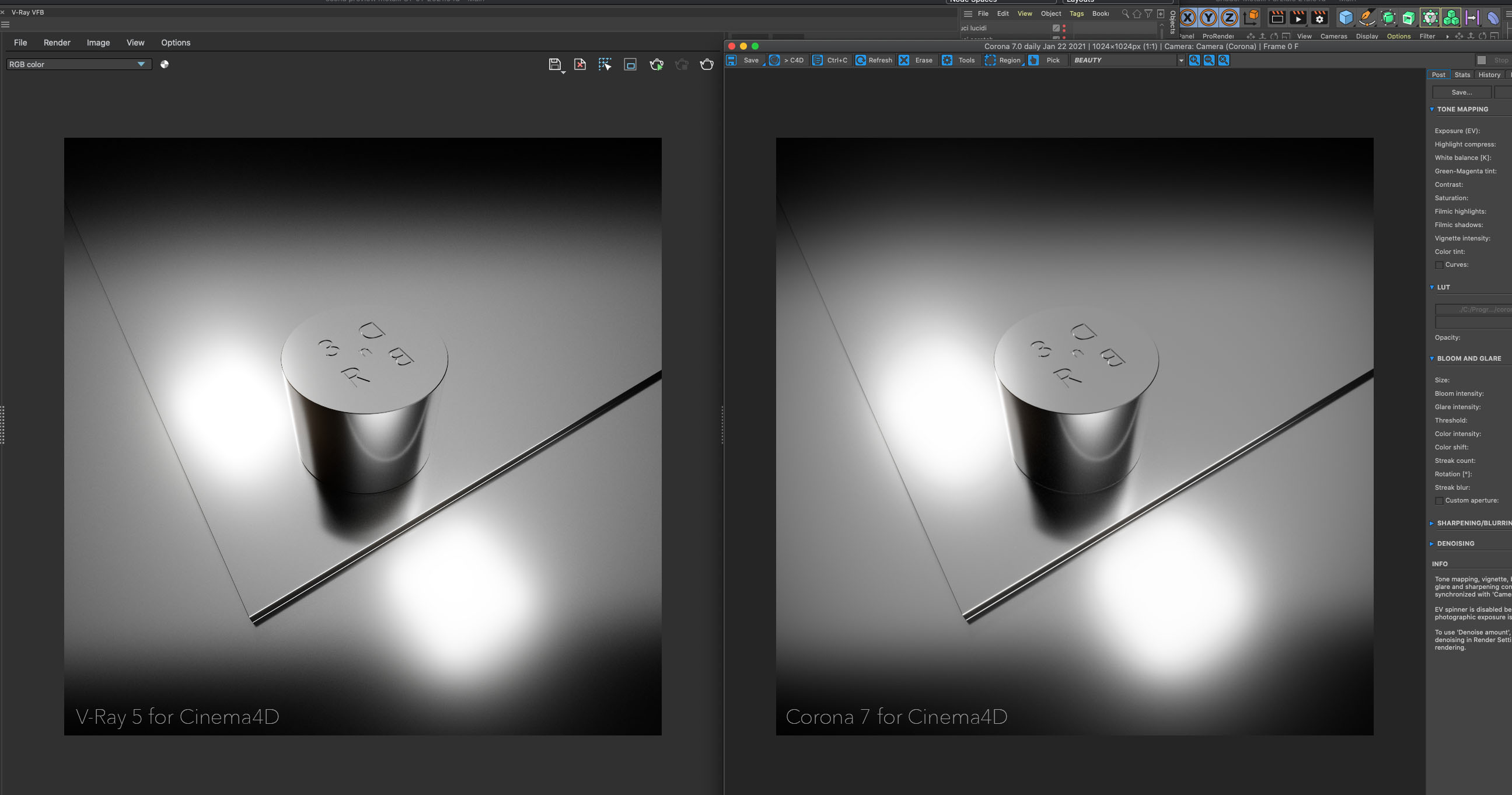
Task: Click the V-Ray VFB save image icon
Action: pyautogui.click(x=554, y=65)
